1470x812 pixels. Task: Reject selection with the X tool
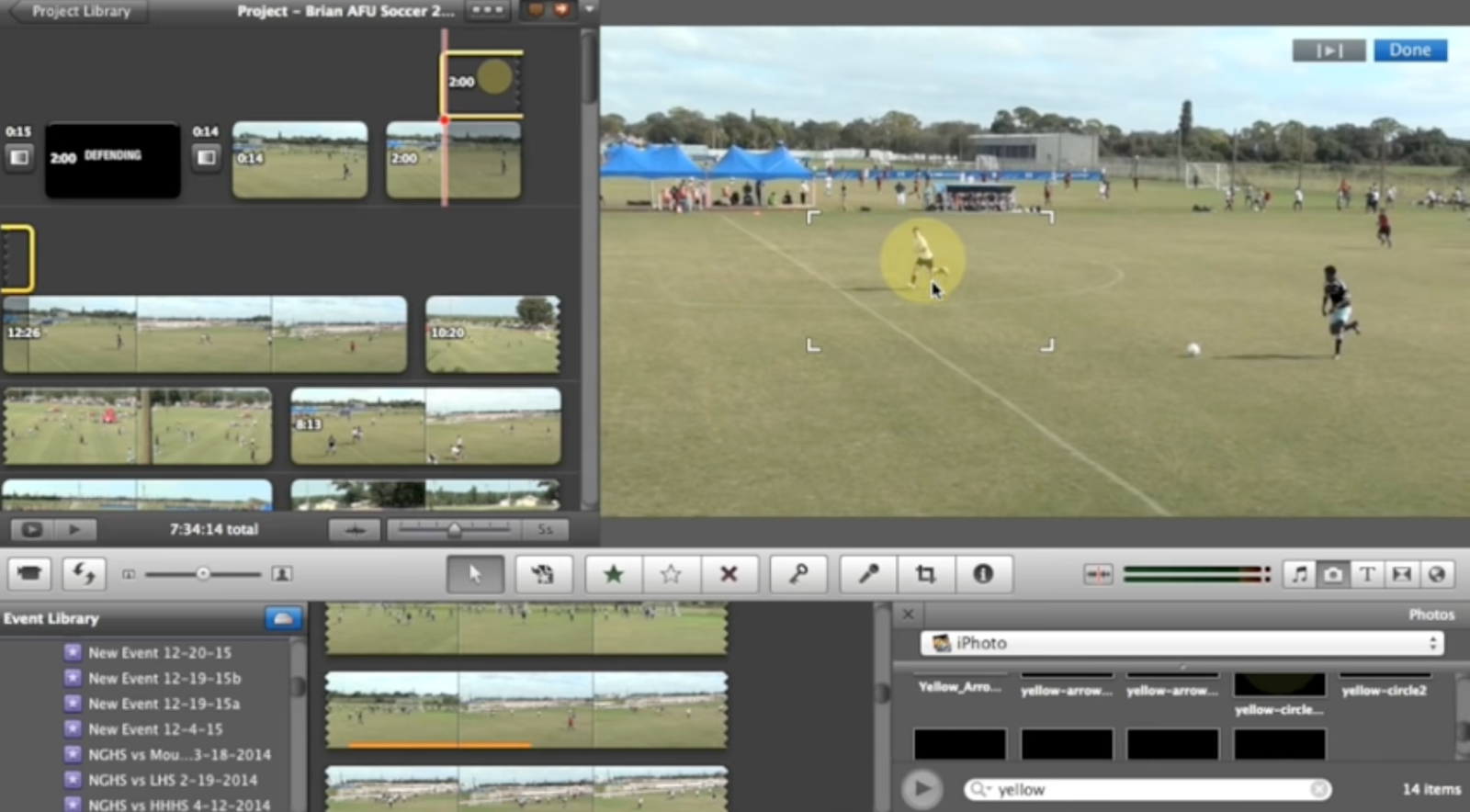pyautogui.click(x=729, y=574)
